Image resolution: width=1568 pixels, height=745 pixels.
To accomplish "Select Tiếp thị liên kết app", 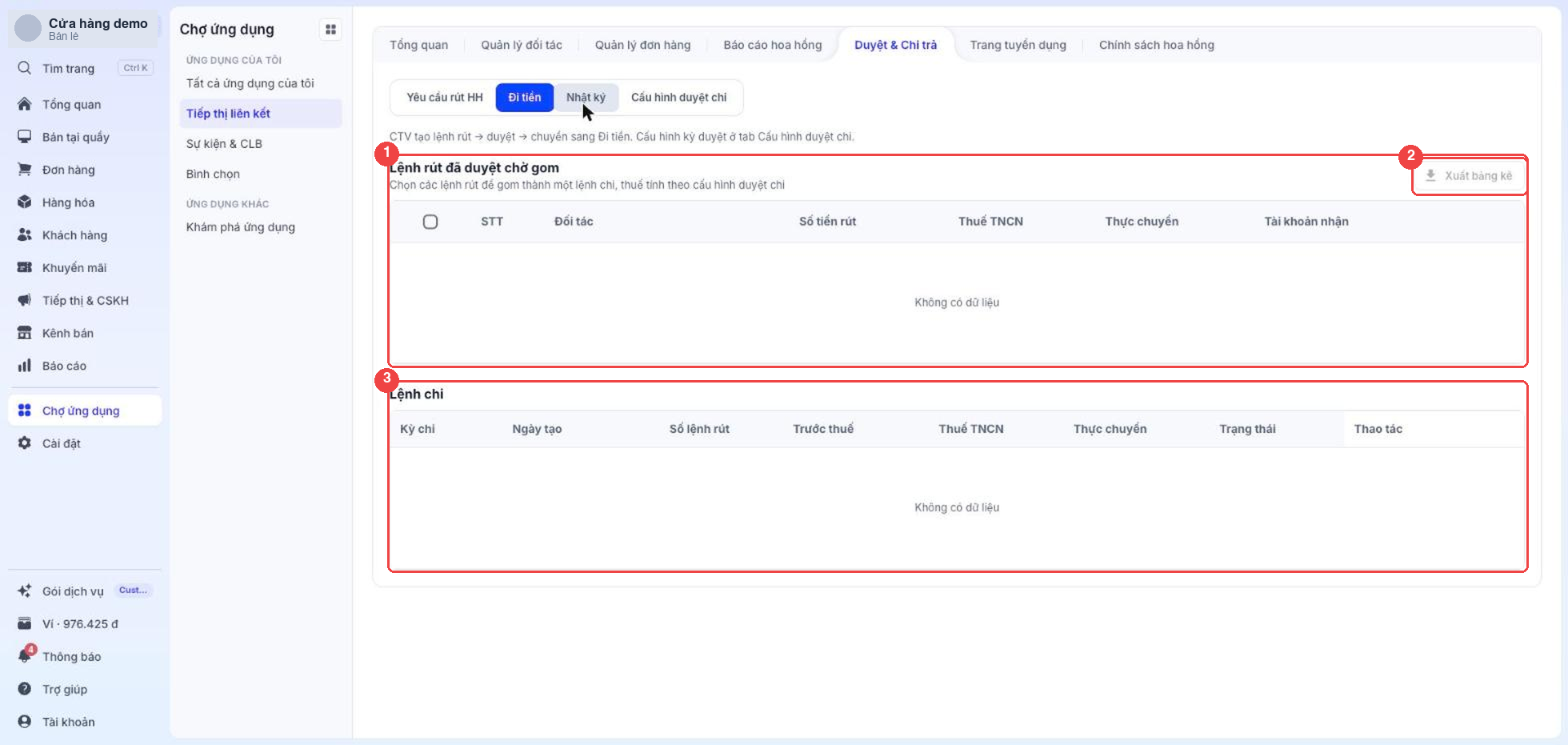I will (261, 114).
